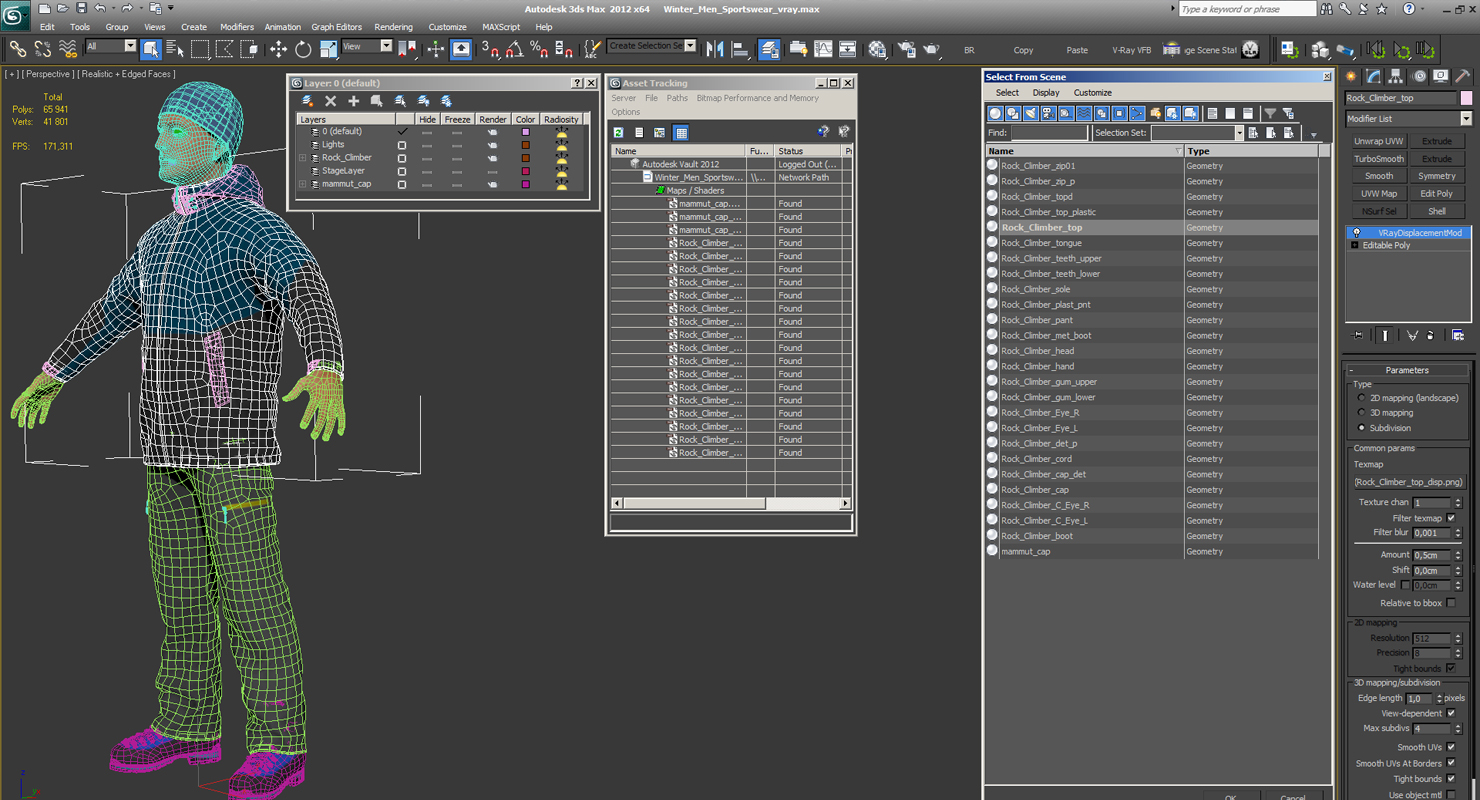
Task: Open the MAXScript menu
Action: pyautogui.click(x=501, y=27)
